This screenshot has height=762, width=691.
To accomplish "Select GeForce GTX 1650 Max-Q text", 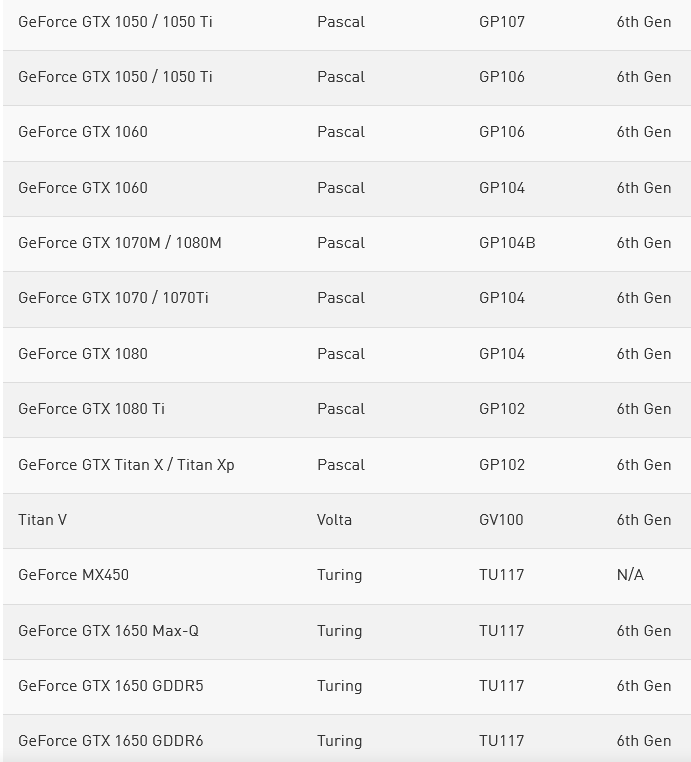I will pyautogui.click(x=108, y=631).
